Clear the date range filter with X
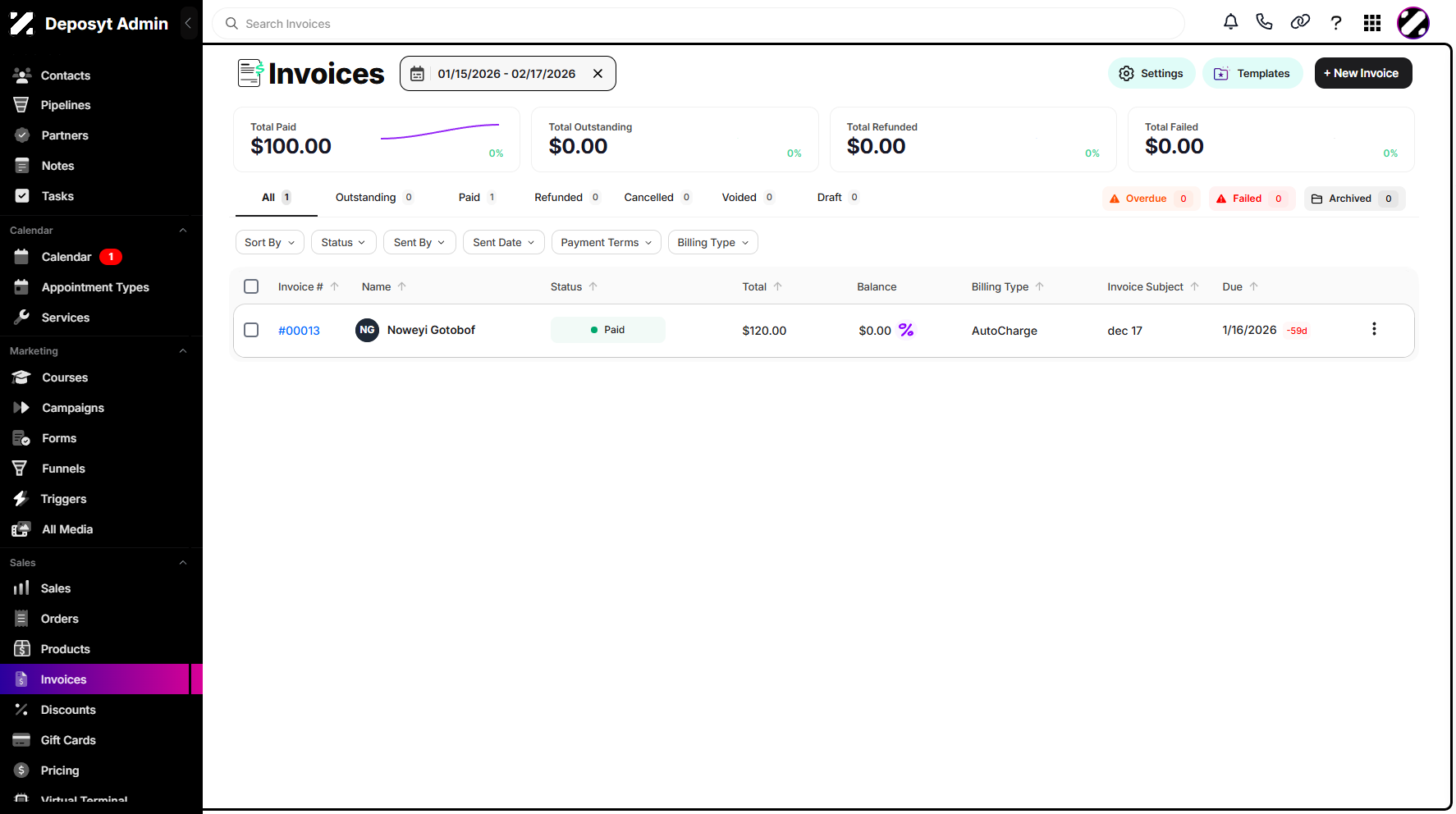Screen dimensions: 1456x814 (x=598, y=74)
